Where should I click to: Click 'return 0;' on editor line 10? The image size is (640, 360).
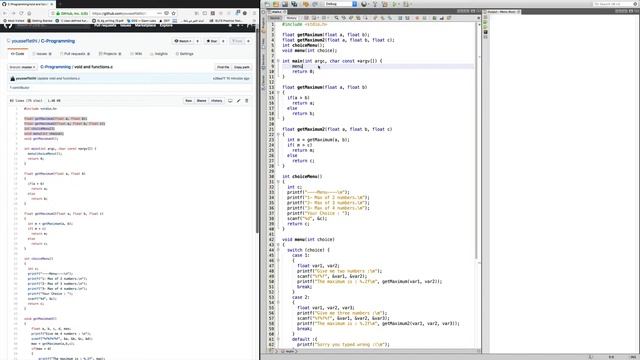coord(303,71)
